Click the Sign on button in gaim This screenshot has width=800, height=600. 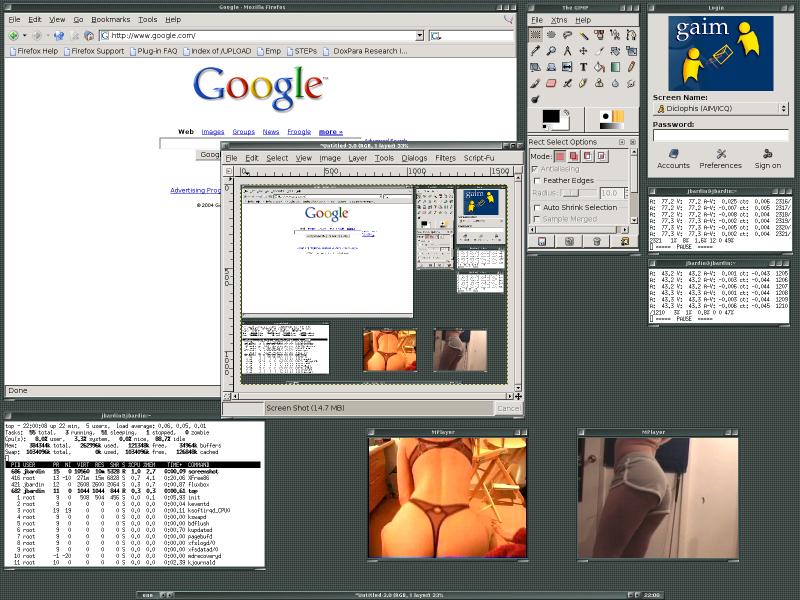(768, 159)
